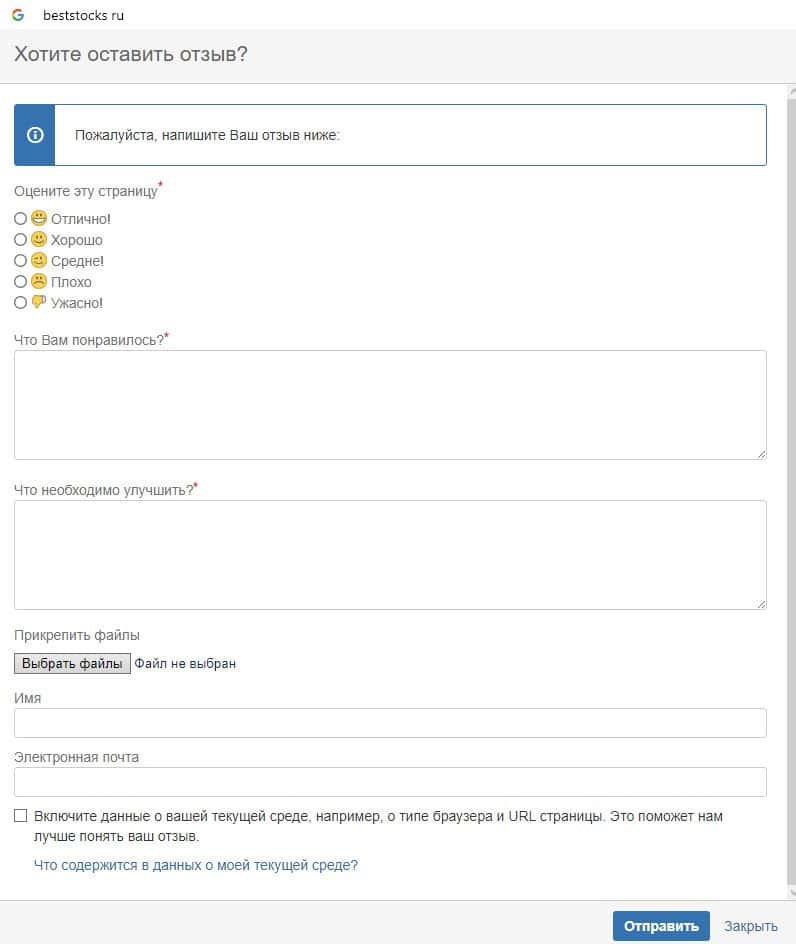796x944 pixels.
Task: Select the Отлично! rating radio button
Action: (x=21, y=218)
